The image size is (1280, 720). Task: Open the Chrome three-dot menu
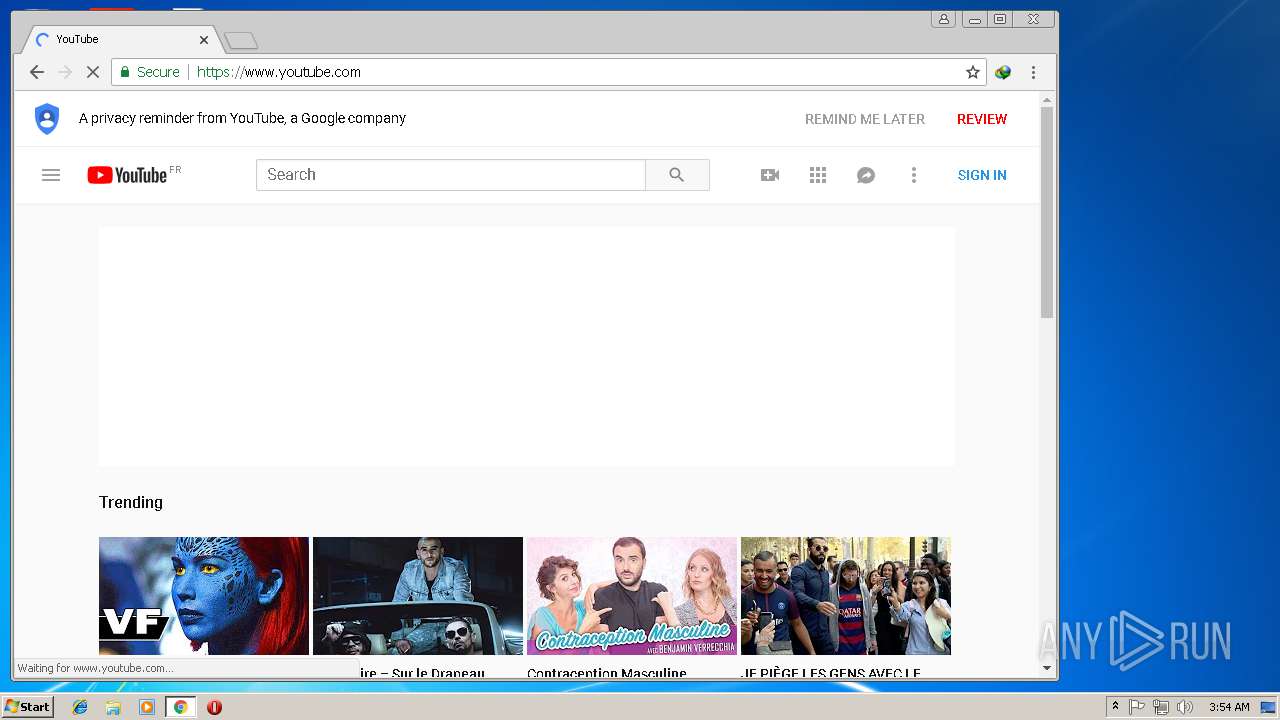tap(1033, 72)
